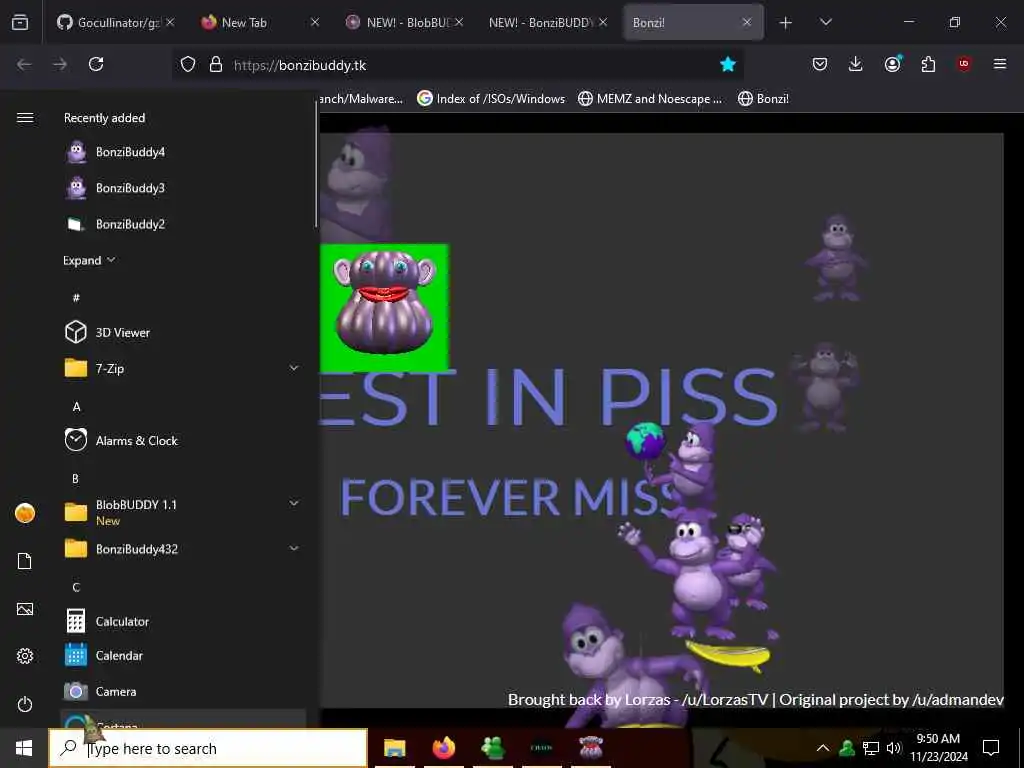View site security padlock info
1024x768 pixels.
(216, 64)
